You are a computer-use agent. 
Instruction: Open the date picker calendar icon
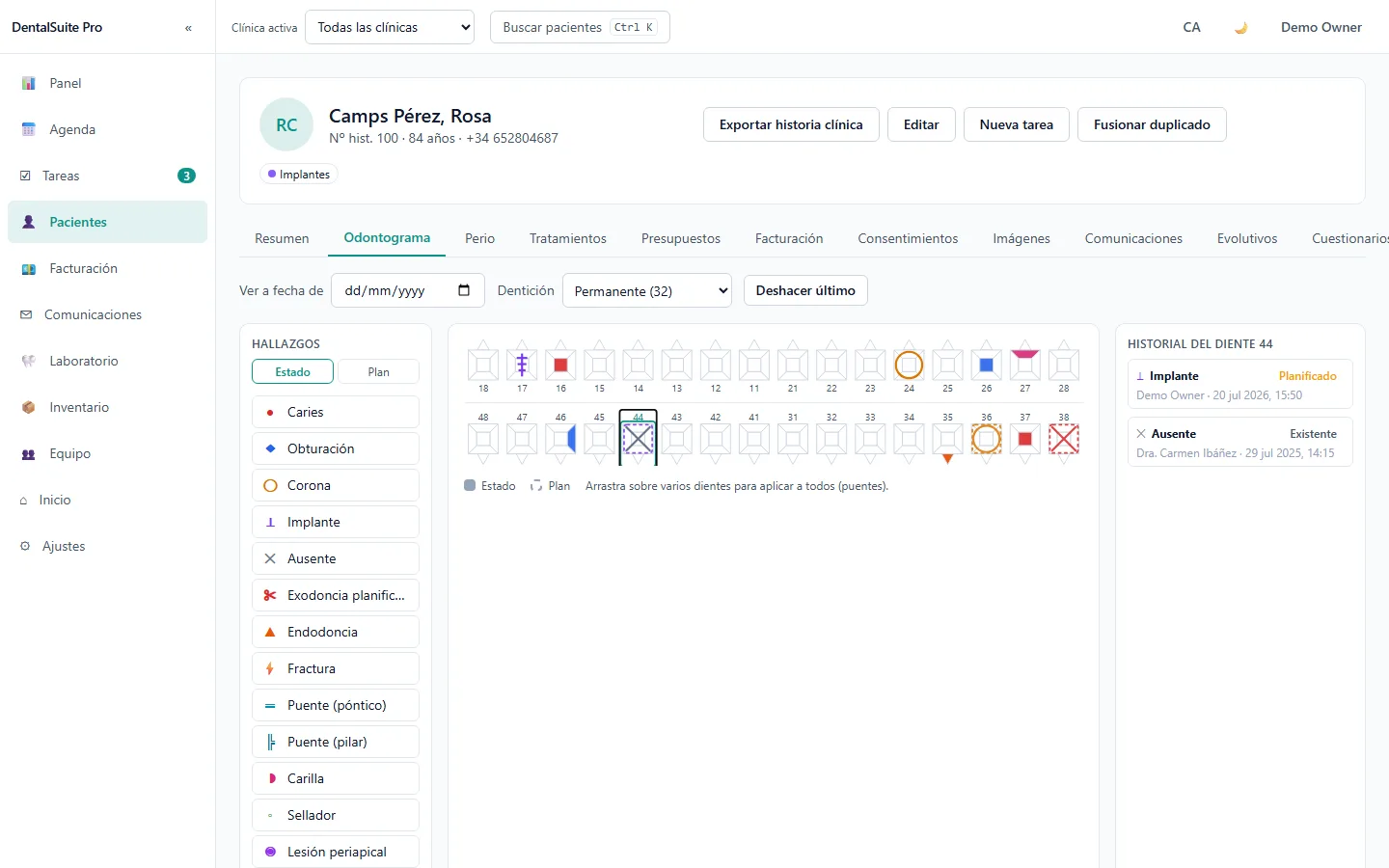pyautogui.click(x=464, y=290)
